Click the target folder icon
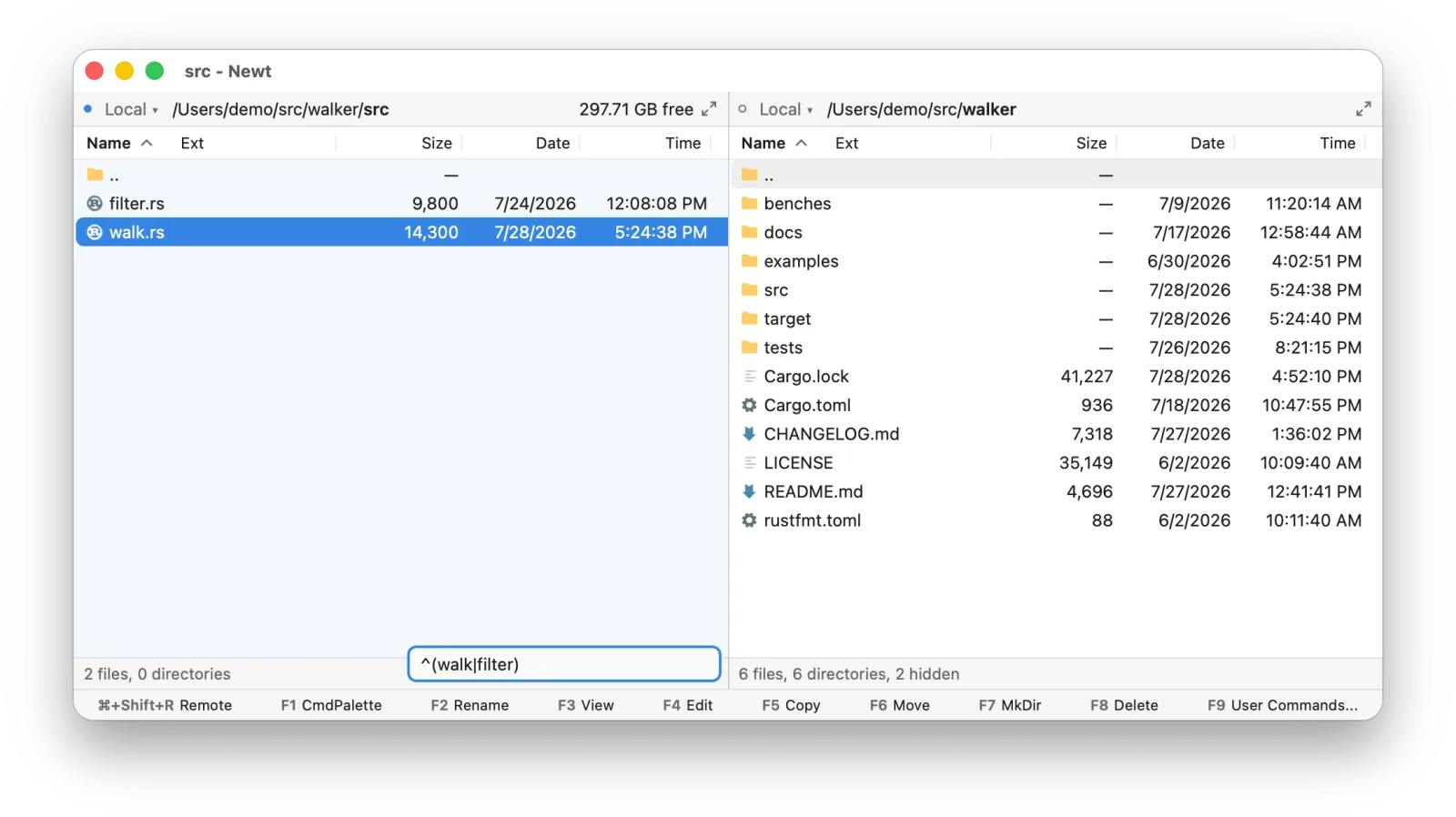Image resolution: width=1456 pixels, height=817 pixels. click(749, 319)
